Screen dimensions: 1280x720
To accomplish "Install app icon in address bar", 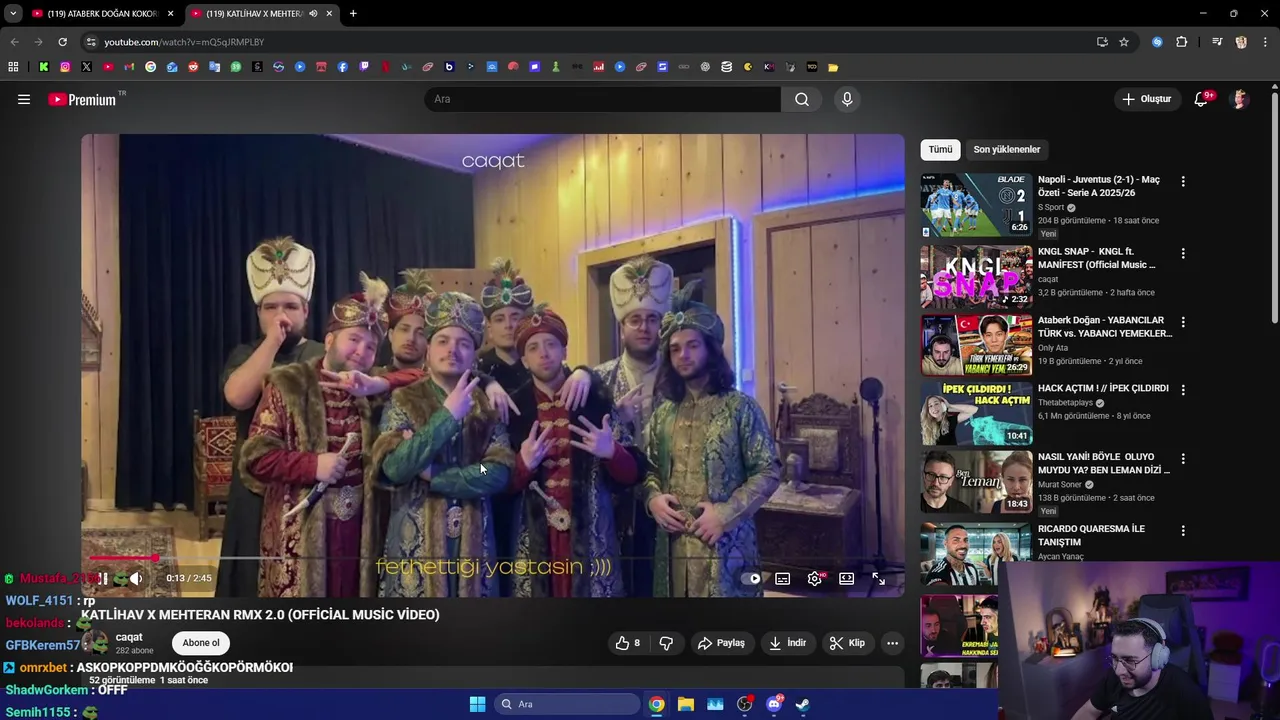I will click(x=1102, y=42).
